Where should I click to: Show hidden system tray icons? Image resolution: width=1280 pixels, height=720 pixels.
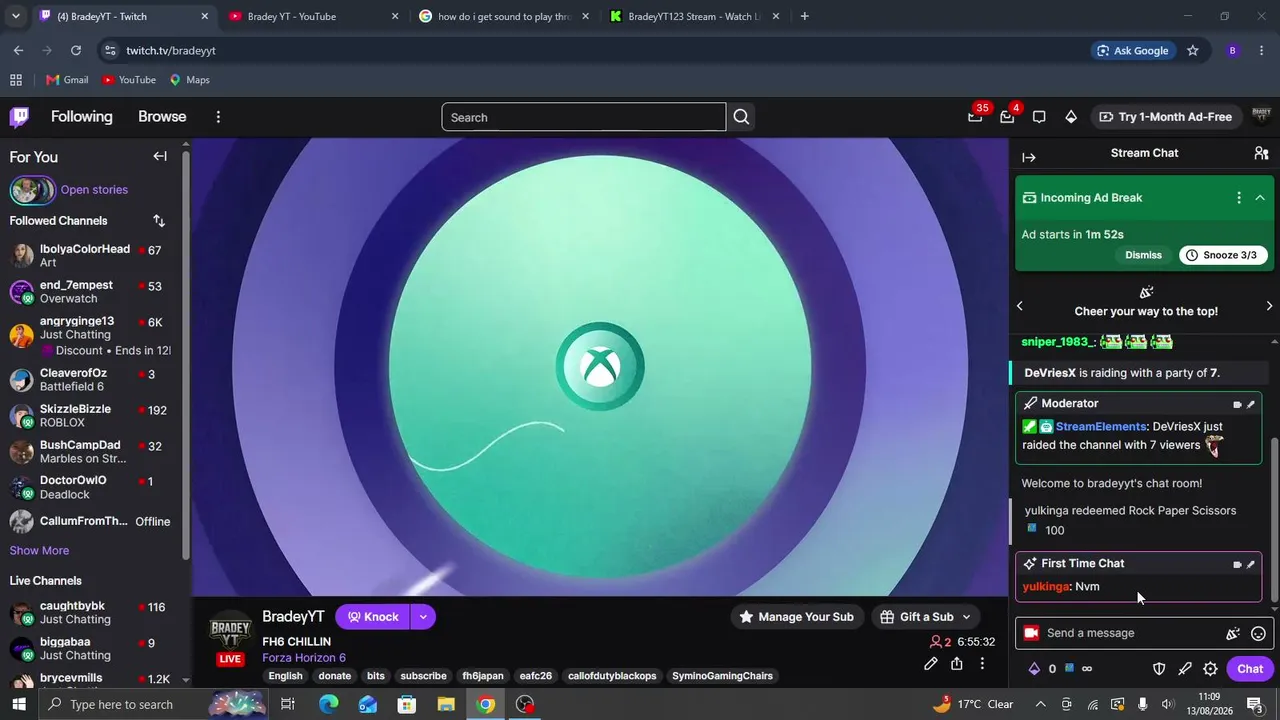tap(1040, 704)
